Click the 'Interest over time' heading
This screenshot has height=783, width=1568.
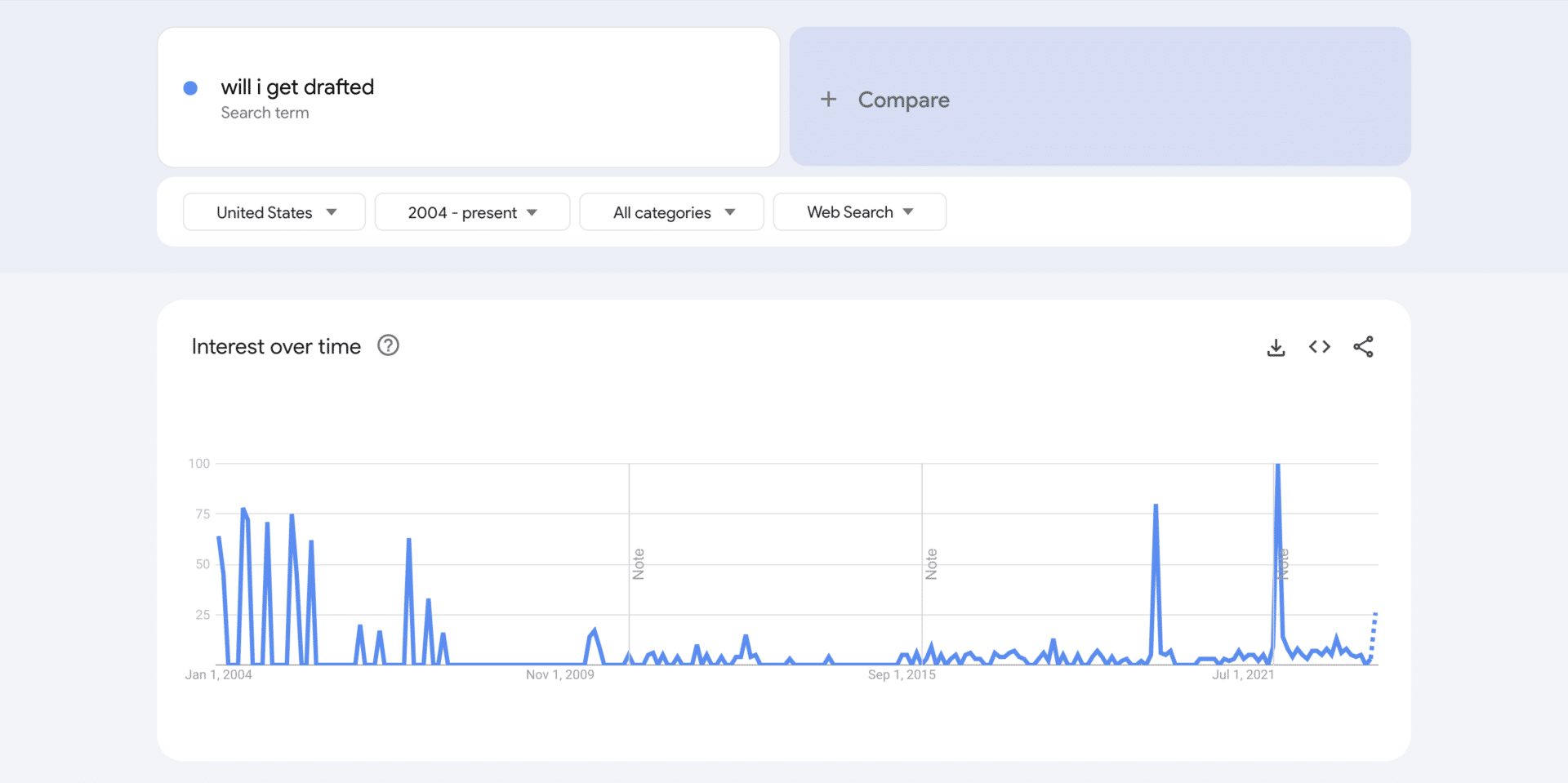(x=276, y=346)
